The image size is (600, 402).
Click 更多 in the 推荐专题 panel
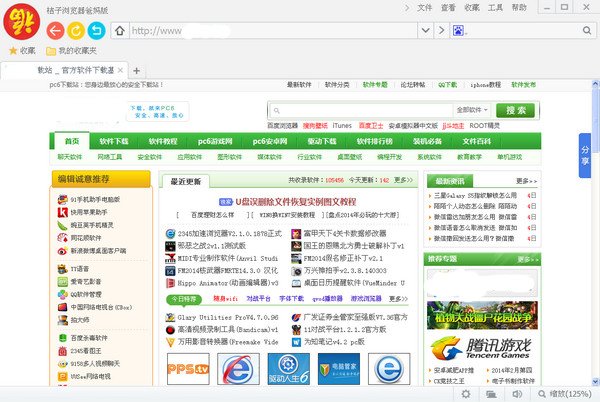[x=528, y=259]
